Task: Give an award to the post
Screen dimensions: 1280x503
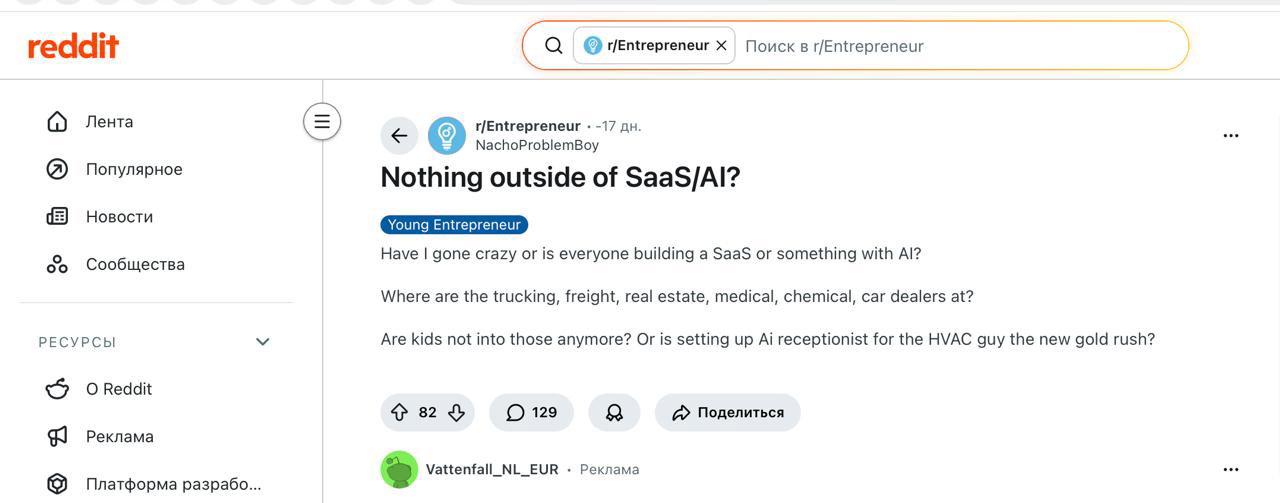Action: coord(614,412)
